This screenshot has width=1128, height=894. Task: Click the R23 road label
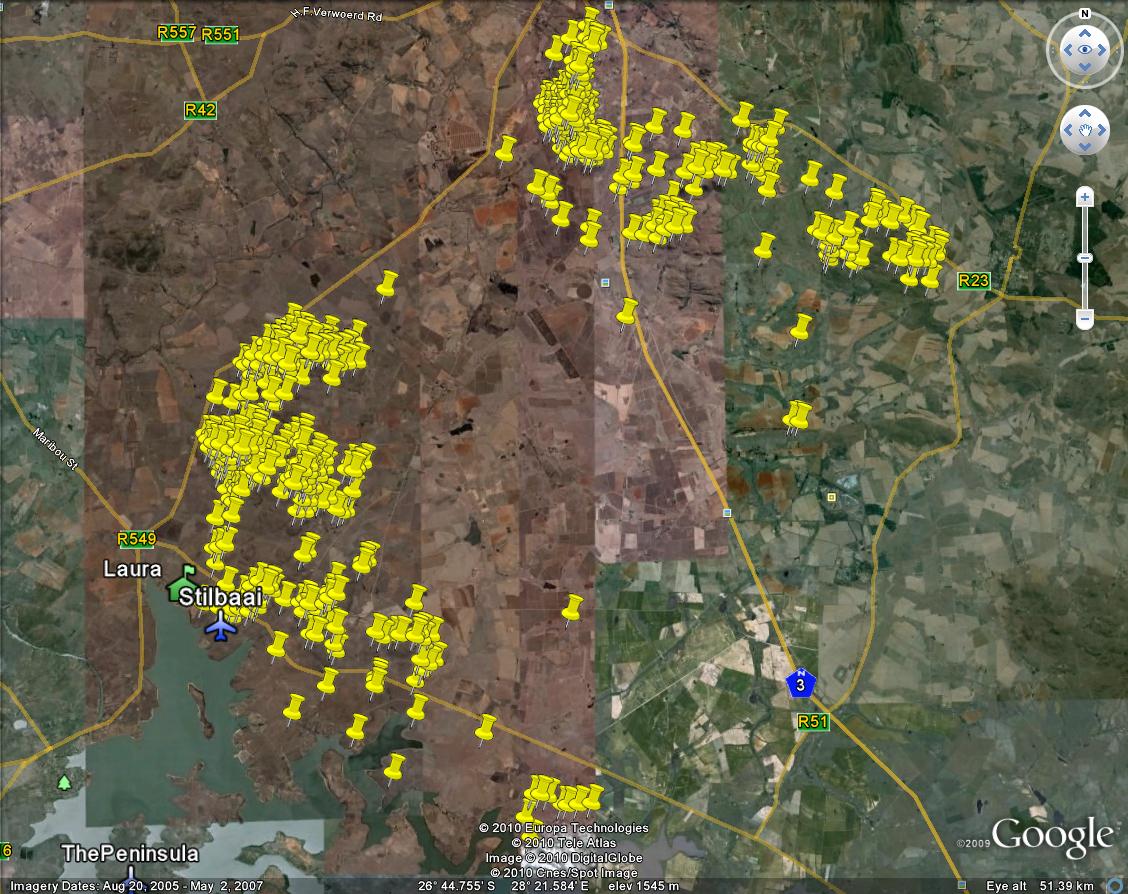point(973,281)
